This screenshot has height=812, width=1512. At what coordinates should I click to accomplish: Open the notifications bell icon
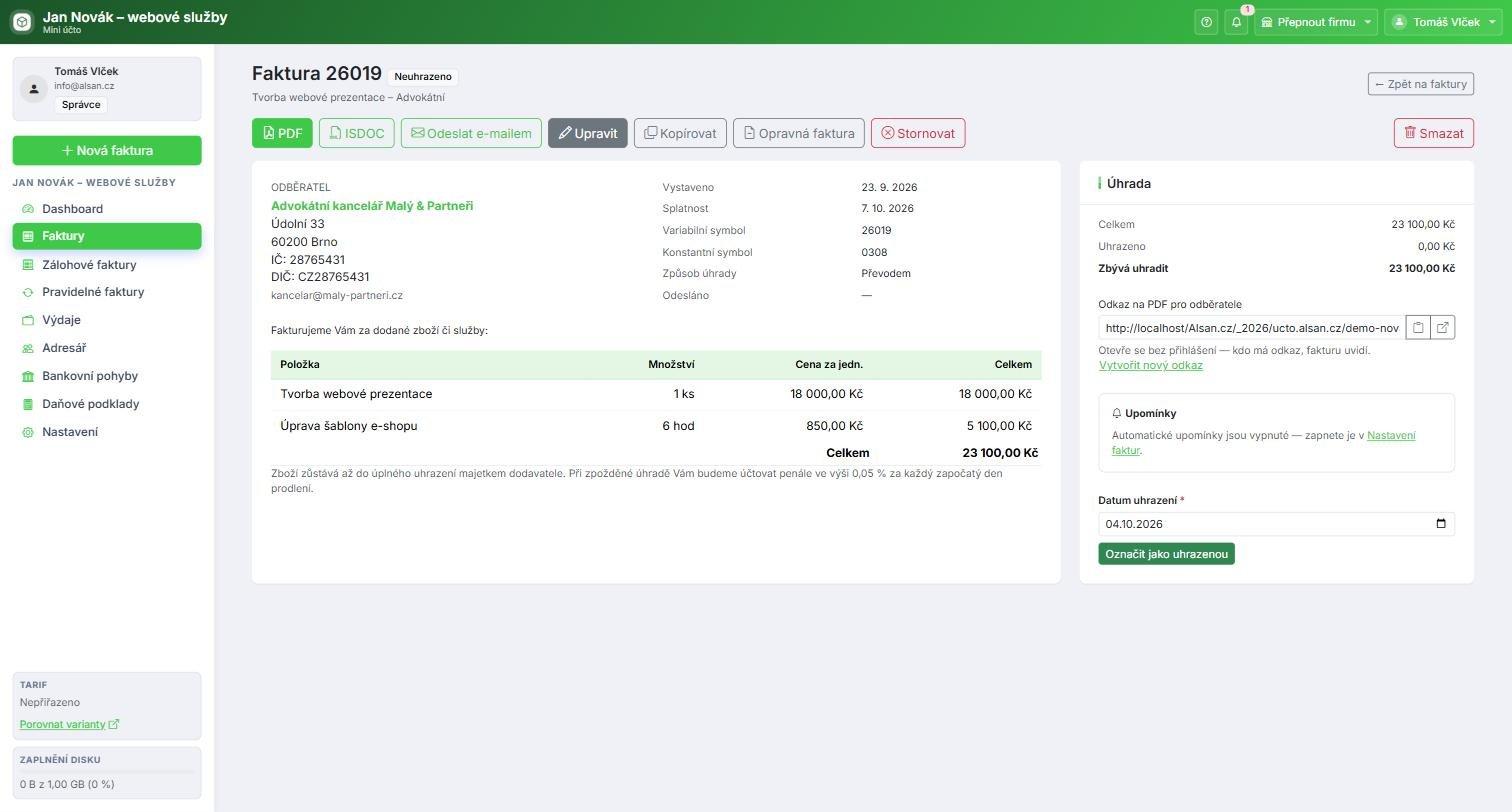(1236, 22)
